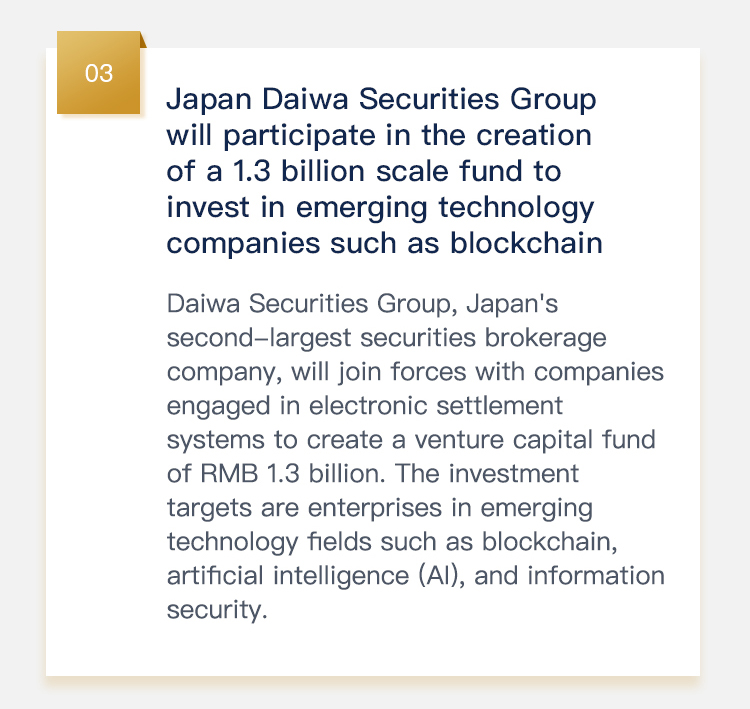The height and width of the screenshot is (709, 750).
Task: Open the Japan Daiwa Securities Group headline
Action: coord(384,171)
